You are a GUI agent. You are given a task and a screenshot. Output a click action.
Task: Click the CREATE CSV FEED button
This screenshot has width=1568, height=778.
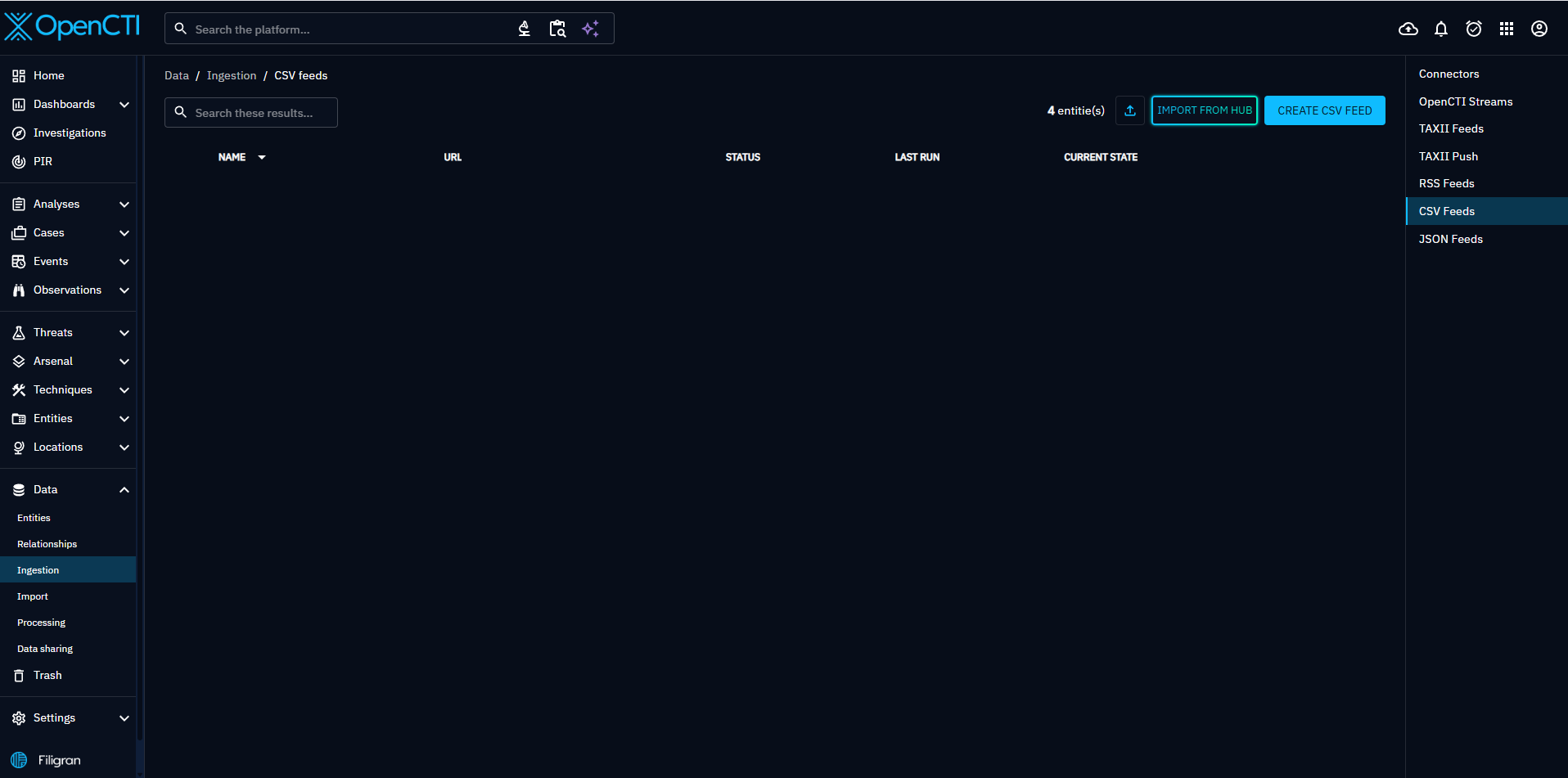click(1324, 110)
